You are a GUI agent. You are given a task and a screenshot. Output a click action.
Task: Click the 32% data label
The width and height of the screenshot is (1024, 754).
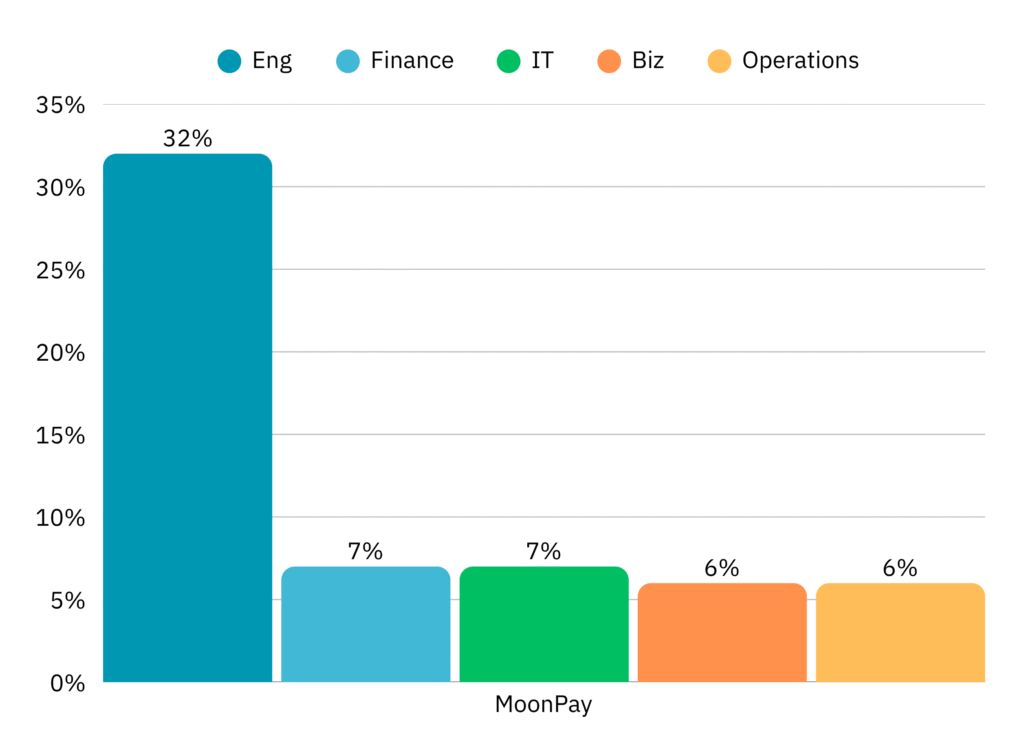click(x=187, y=139)
